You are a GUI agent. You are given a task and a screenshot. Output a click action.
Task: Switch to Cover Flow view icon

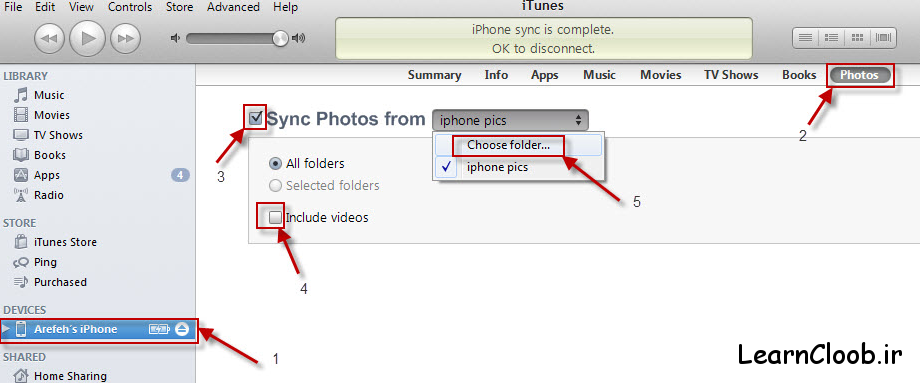tap(884, 38)
